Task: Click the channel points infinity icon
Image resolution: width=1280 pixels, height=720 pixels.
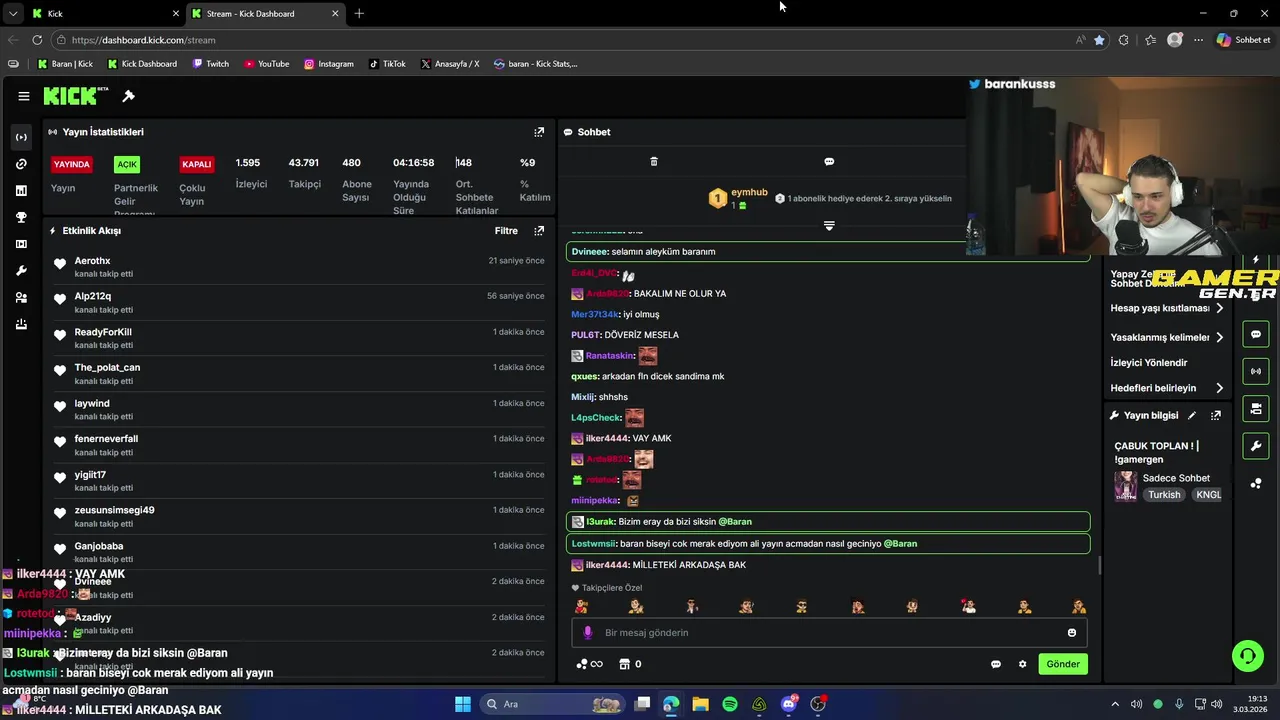Action: (x=590, y=664)
